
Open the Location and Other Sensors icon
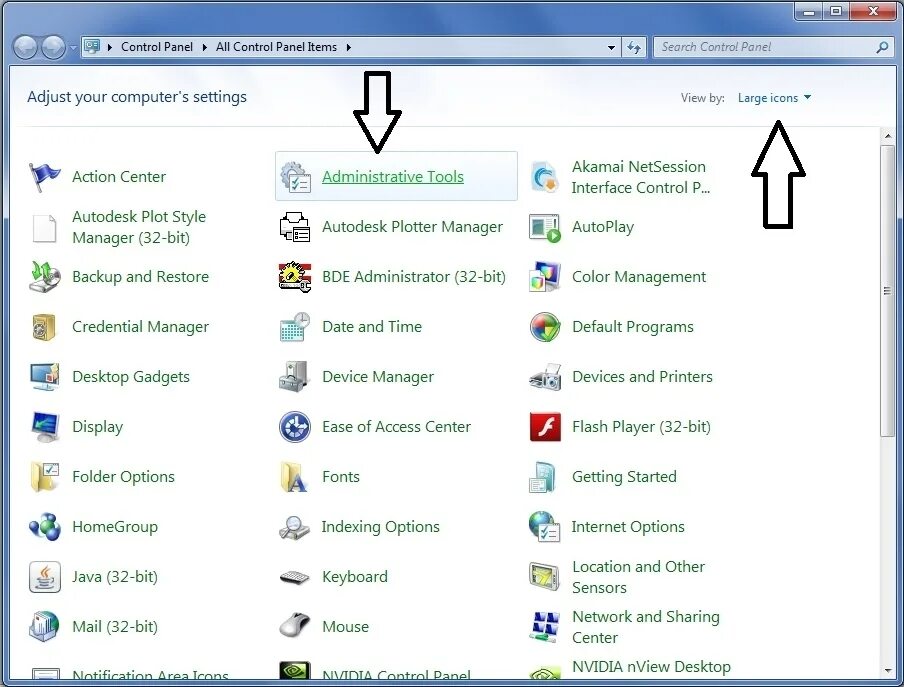click(x=544, y=577)
